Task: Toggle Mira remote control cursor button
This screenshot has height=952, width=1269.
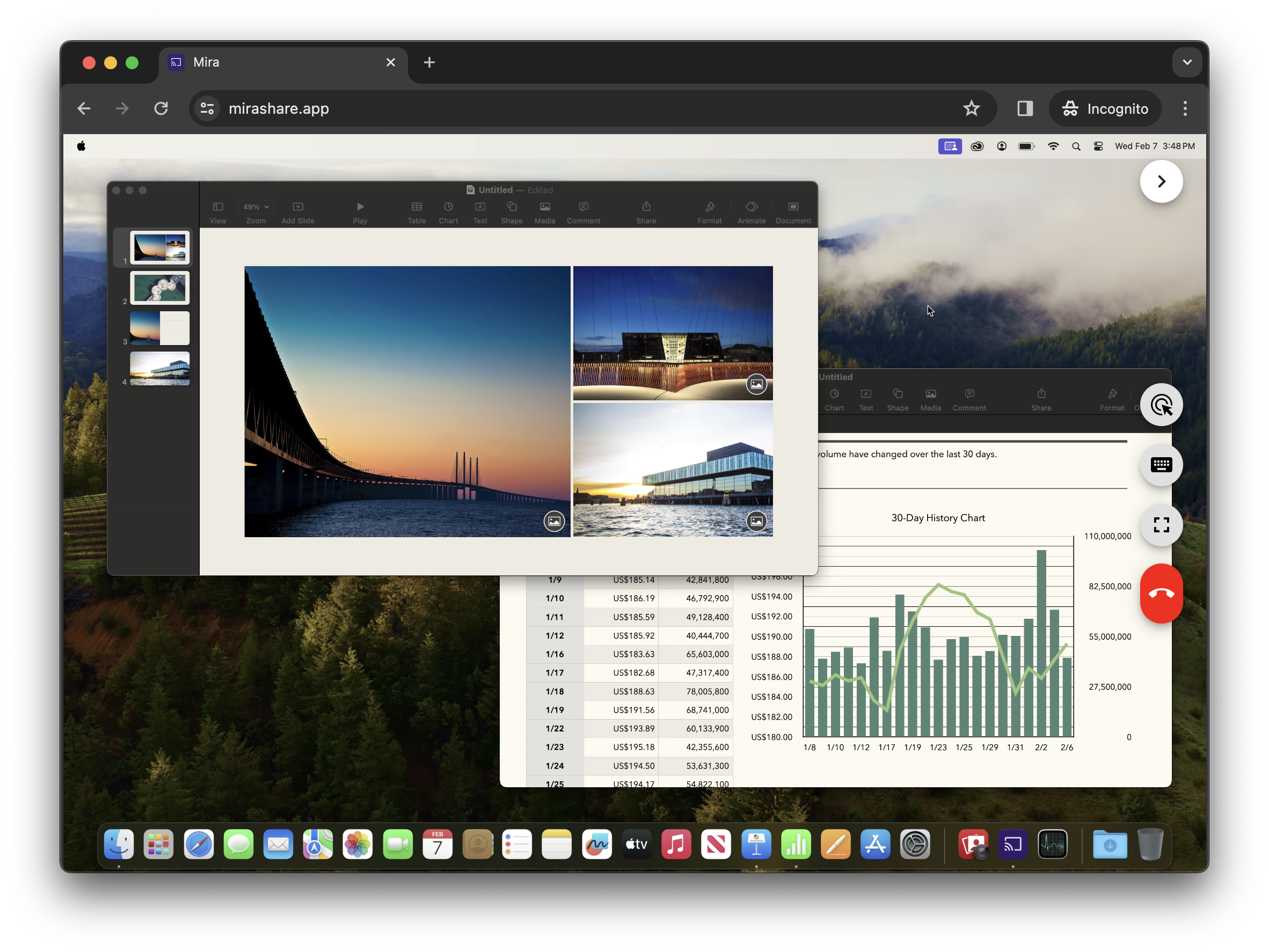Action: (1161, 405)
